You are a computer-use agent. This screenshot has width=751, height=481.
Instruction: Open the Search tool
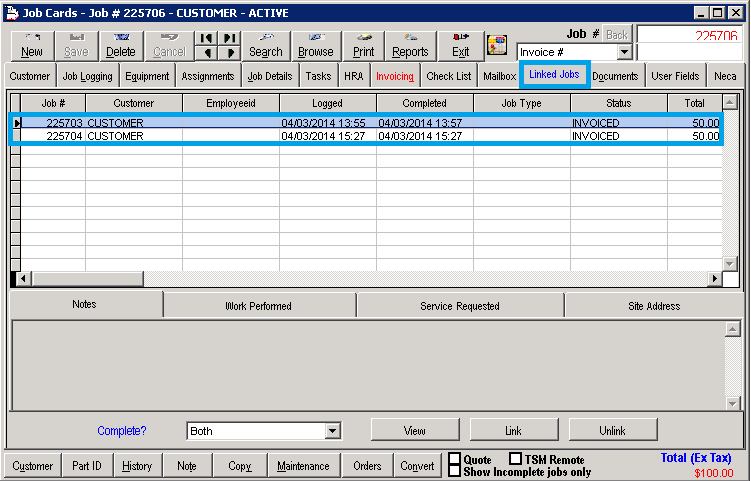pos(265,46)
